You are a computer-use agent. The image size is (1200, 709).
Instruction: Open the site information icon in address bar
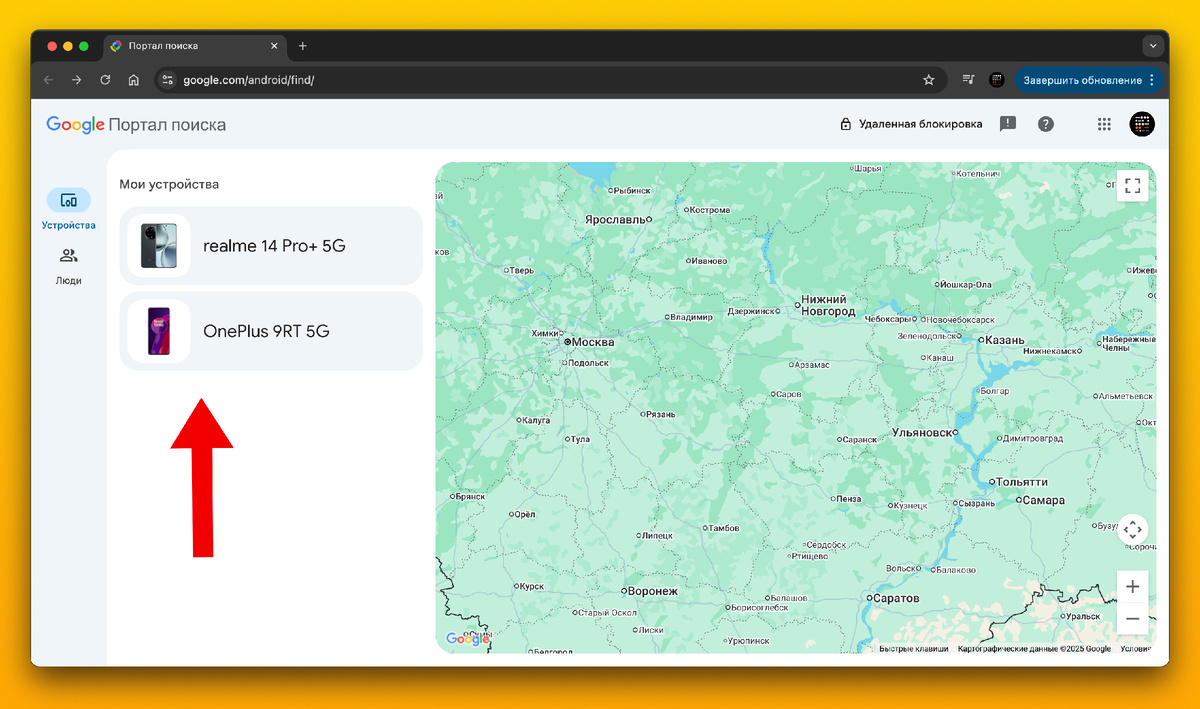pyautogui.click(x=168, y=80)
